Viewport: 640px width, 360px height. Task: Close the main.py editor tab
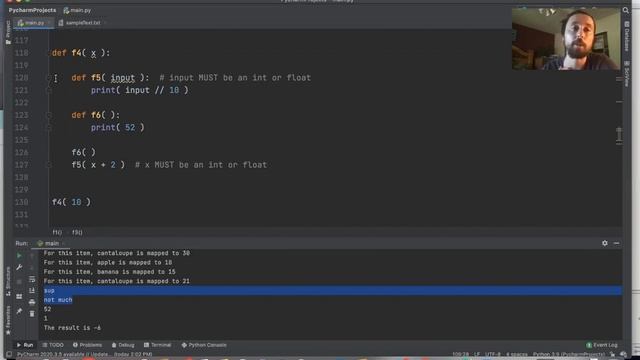[49, 23]
